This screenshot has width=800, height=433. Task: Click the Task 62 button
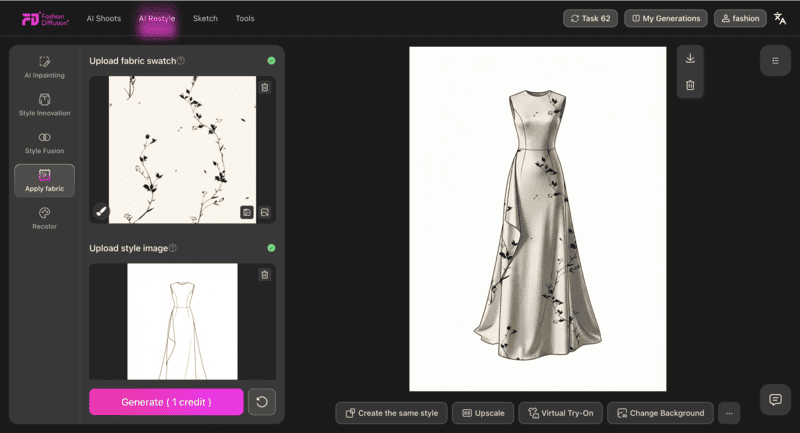pyautogui.click(x=590, y=18)
